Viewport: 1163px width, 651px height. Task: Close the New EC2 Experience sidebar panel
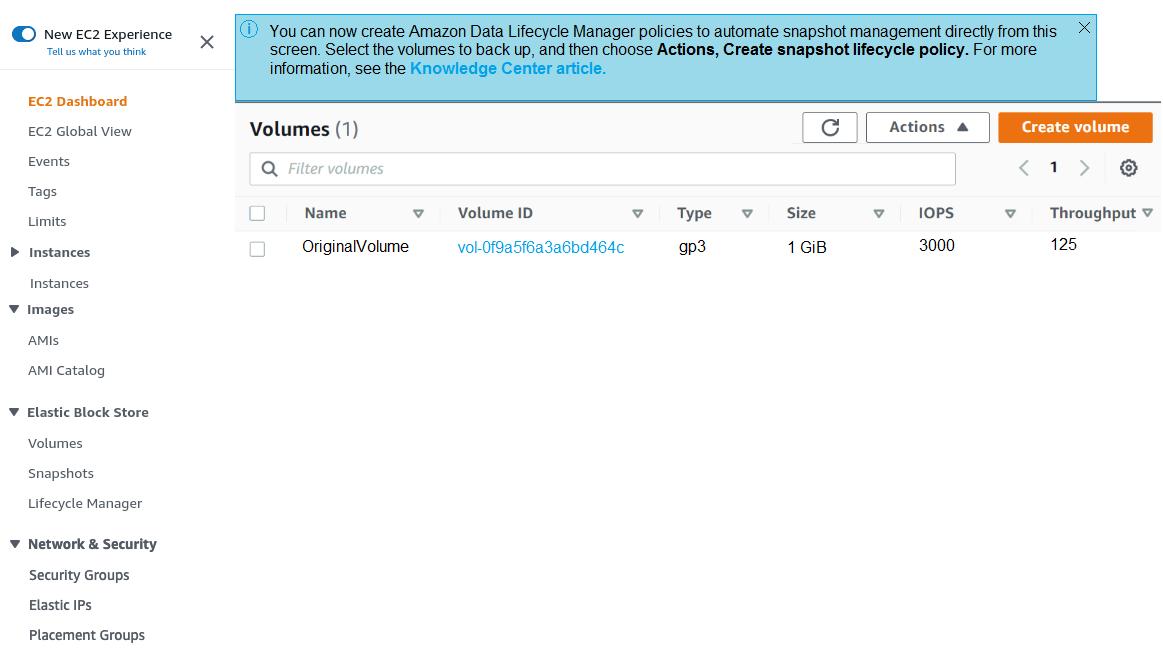[x=207, y=42]
